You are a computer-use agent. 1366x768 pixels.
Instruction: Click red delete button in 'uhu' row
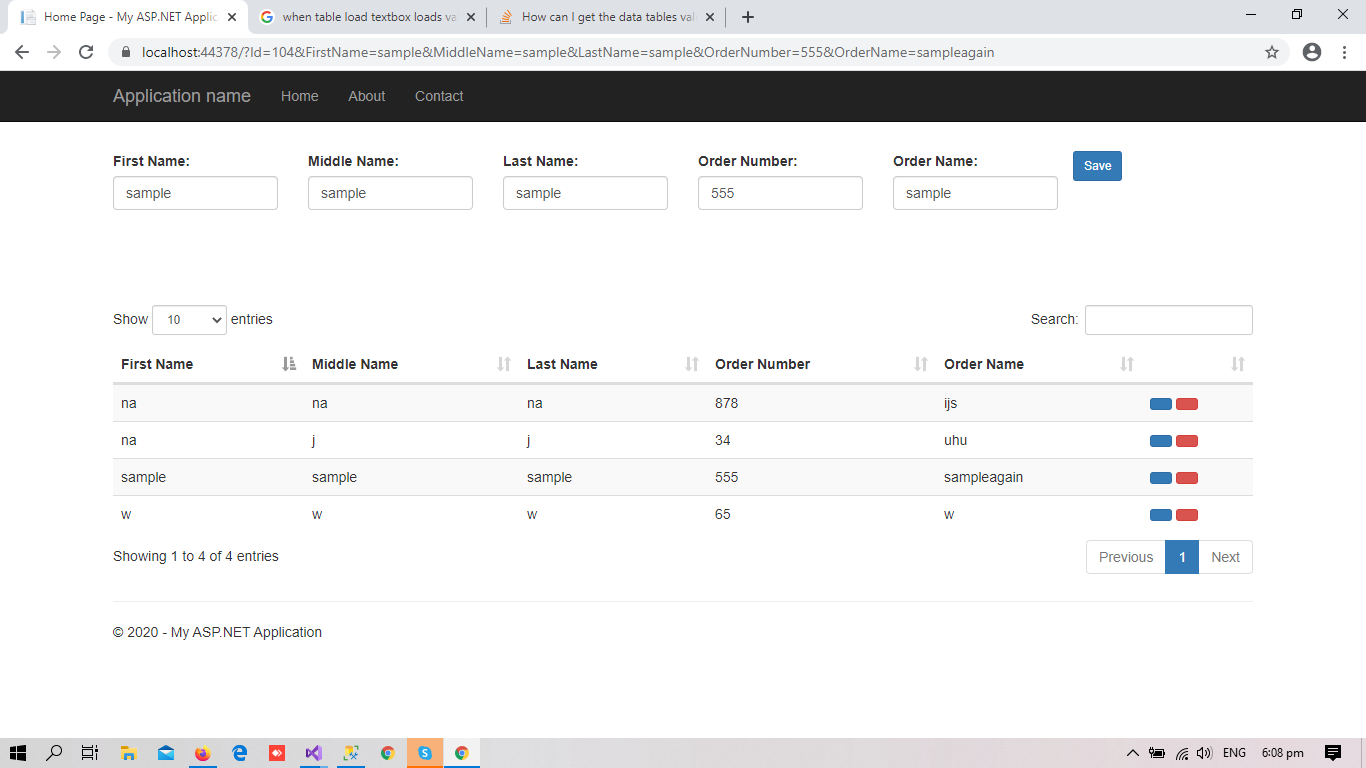1187,441
